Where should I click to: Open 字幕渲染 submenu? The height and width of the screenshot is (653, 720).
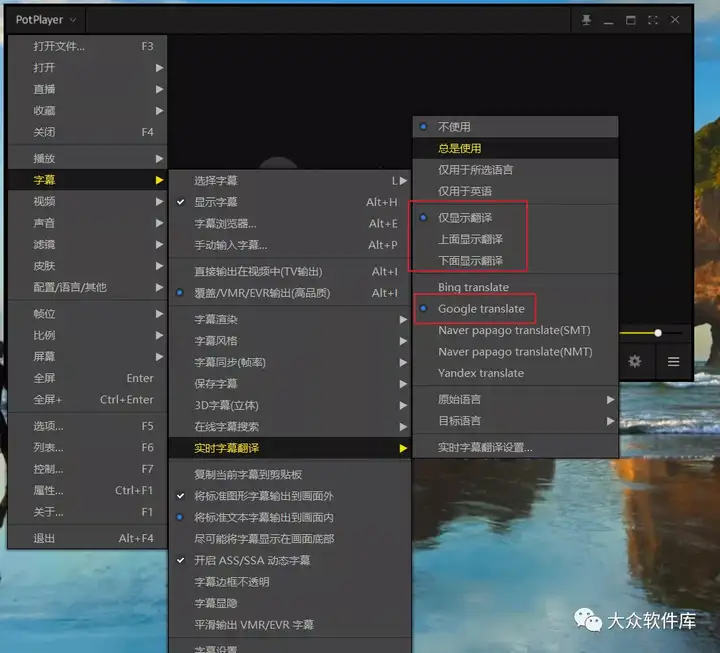click(290, 319)
